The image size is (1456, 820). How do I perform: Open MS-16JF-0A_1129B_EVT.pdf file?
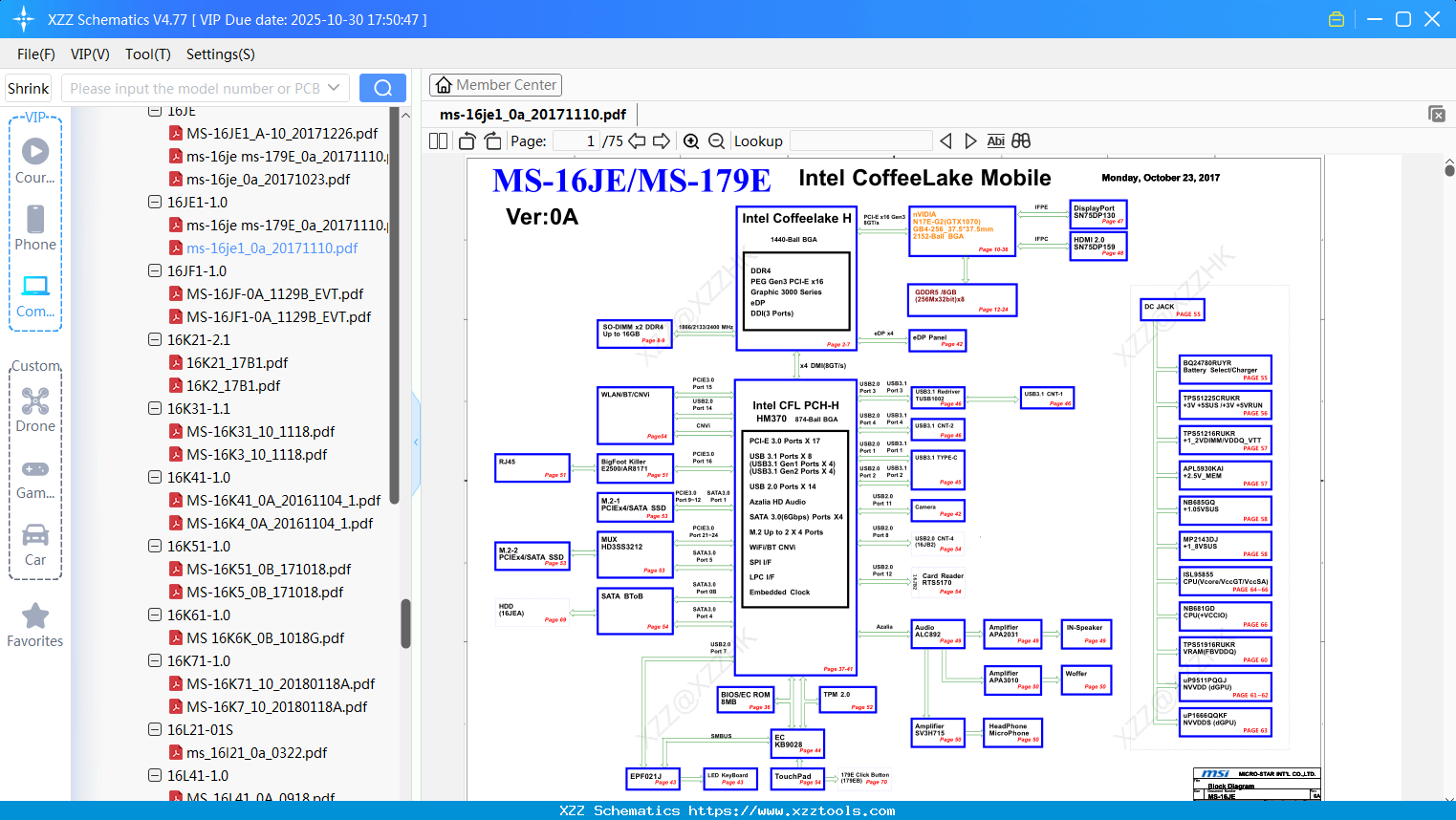(275, 294)
